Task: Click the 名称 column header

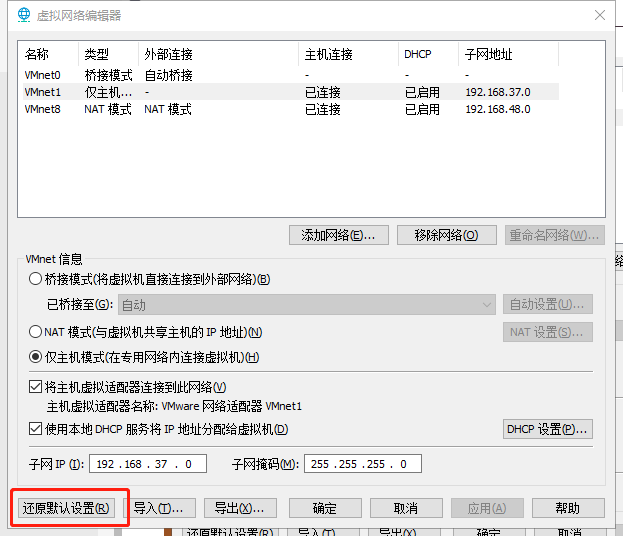Action: point(49,54)
